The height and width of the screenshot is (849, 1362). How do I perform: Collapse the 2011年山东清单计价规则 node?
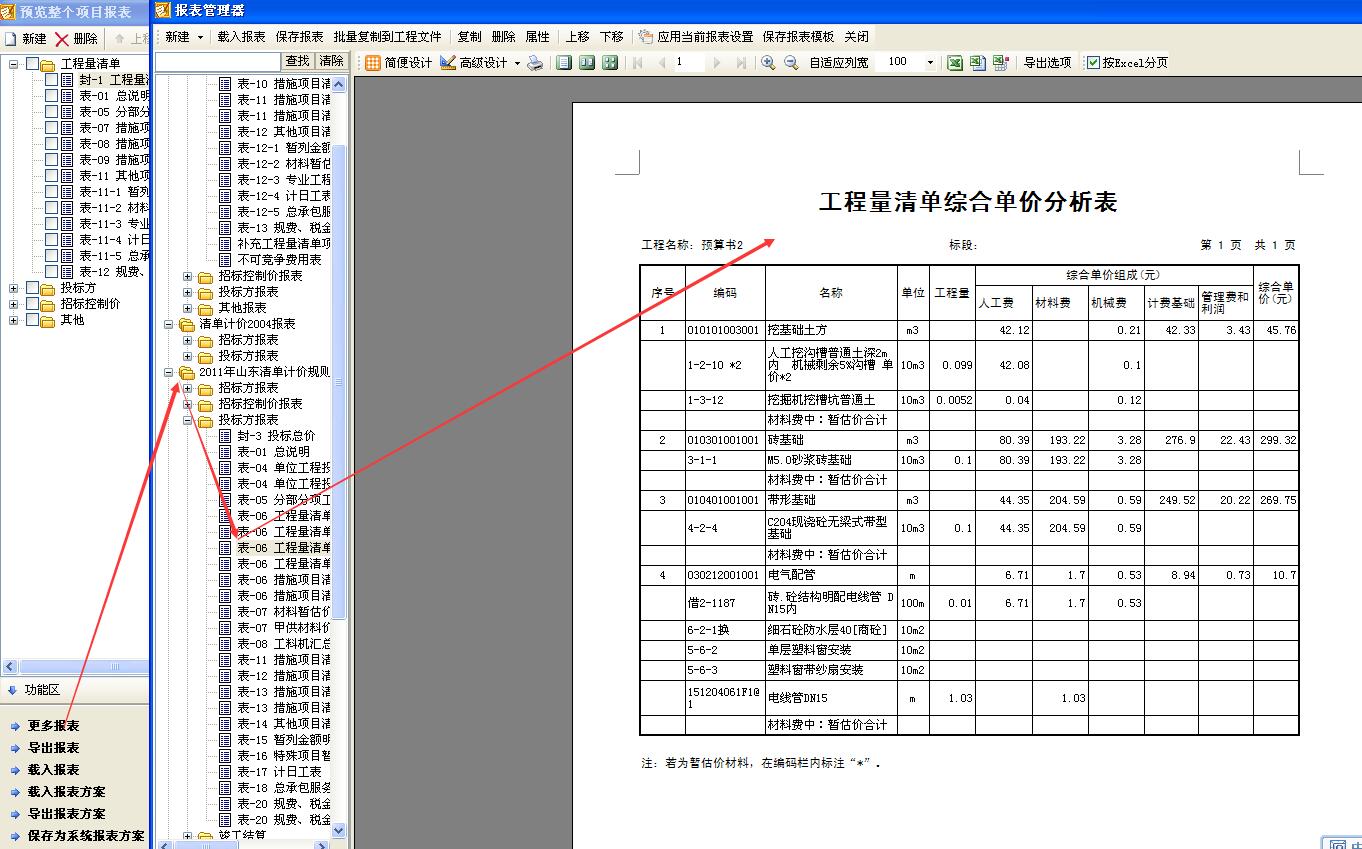169,372
